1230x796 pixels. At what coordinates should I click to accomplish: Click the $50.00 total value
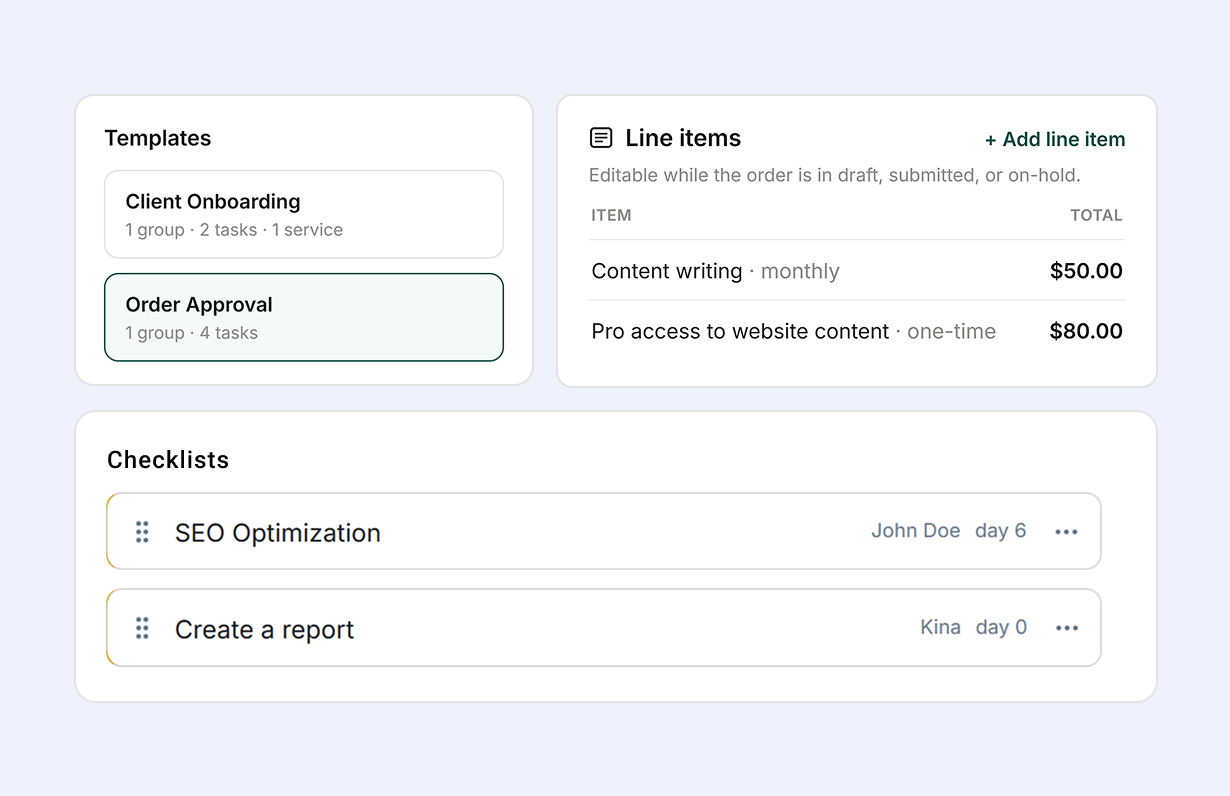point(1086,271)
